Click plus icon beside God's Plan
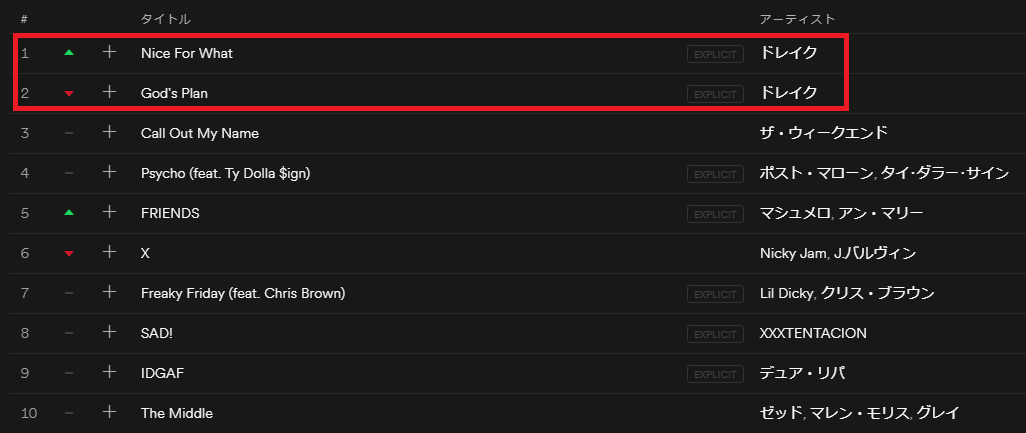The width and height of the screenshot is (1026, 433). pyautogui.click(x=110, y=93)
